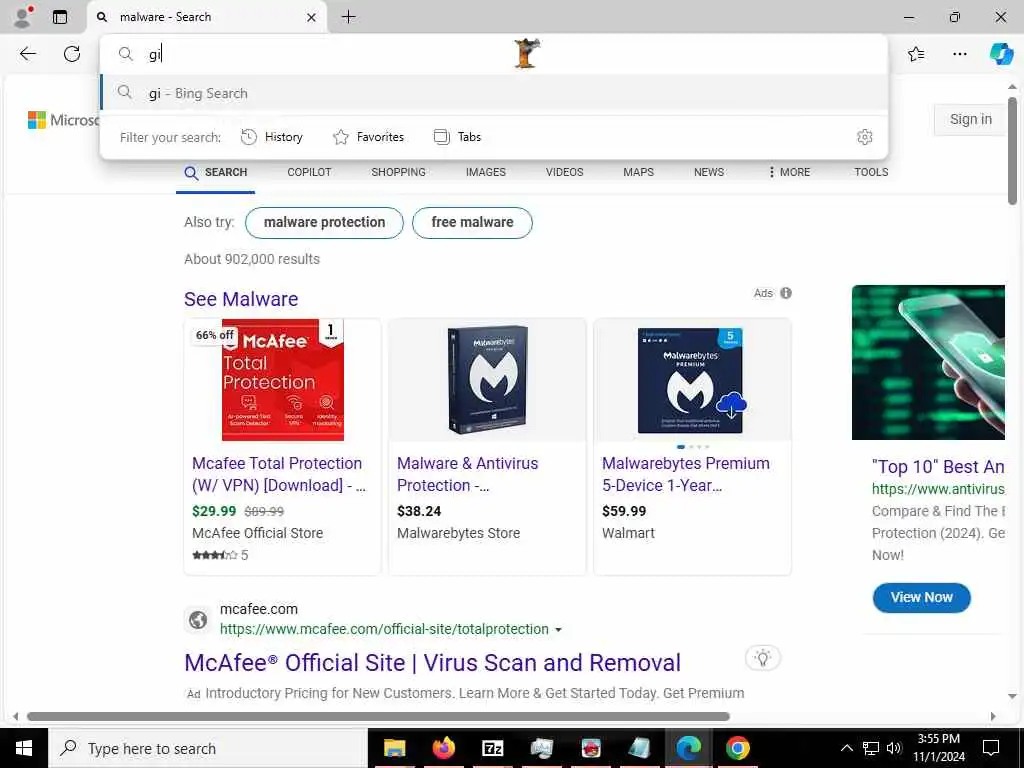Open a new tab with plus button
This screenshot has width=1024, height=768.
coord(349,17)
